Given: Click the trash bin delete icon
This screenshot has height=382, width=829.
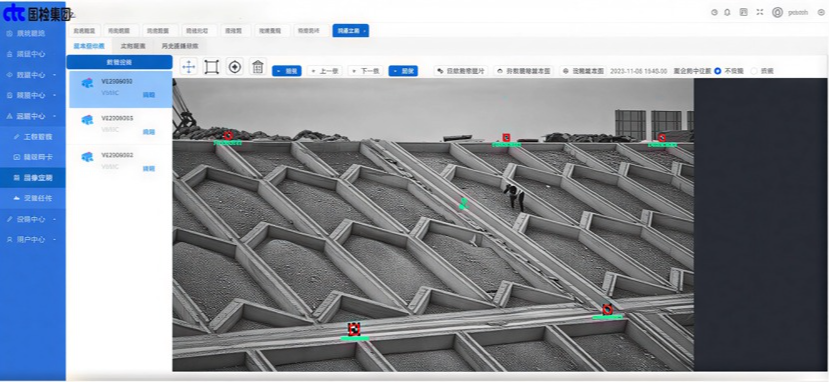Looking at the screenshot, I should tap(257, 67).
